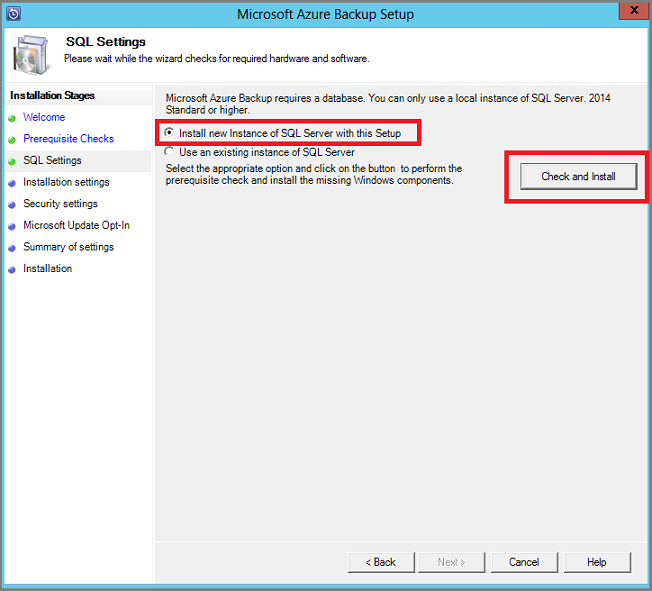
Task: Select the Installation settings stage
Action: [x=66, y=182]
